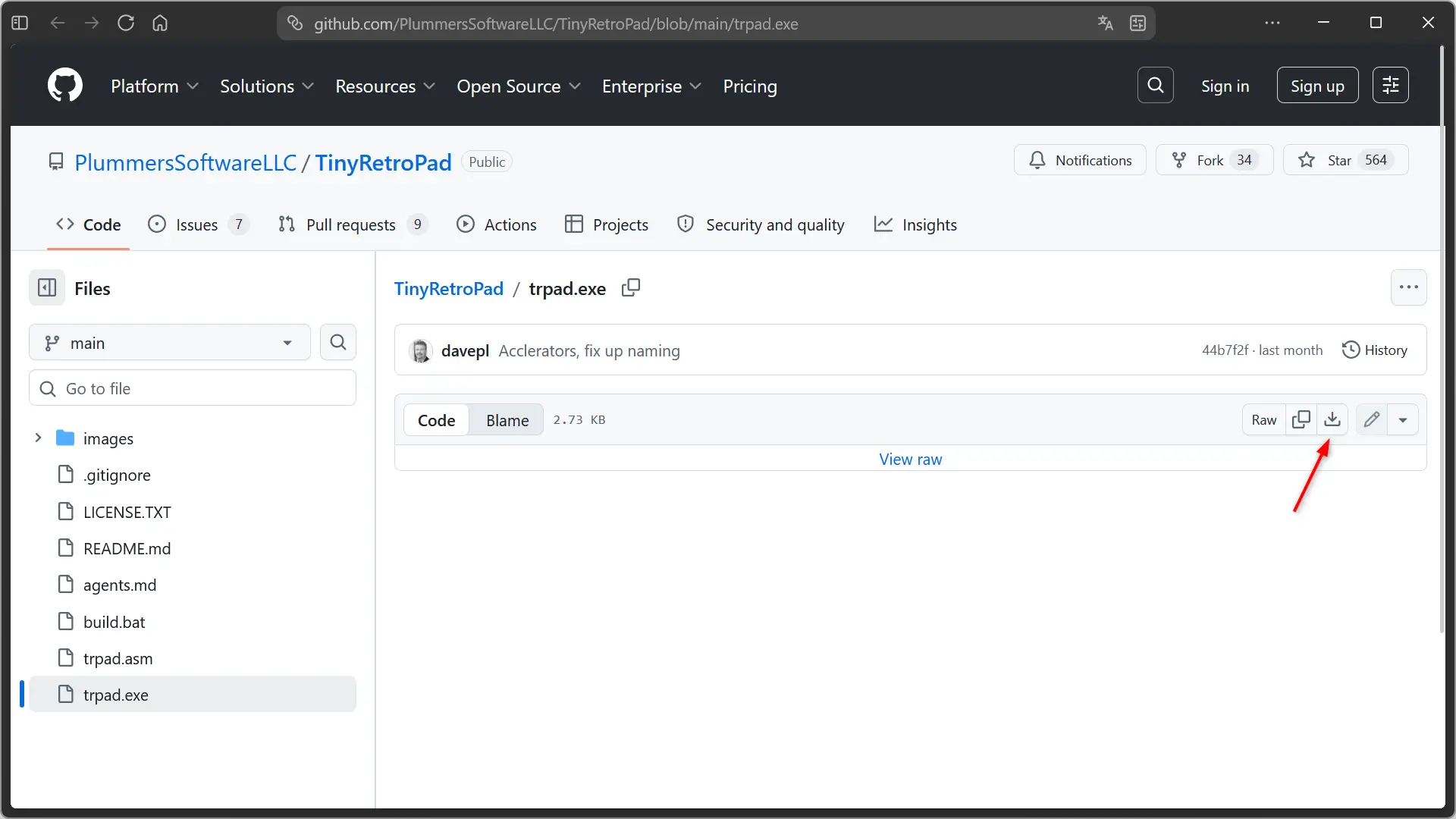Expand the Enterprise menu
The height and width of the screenshot is (819, 1456).
(x=651, y=86)
